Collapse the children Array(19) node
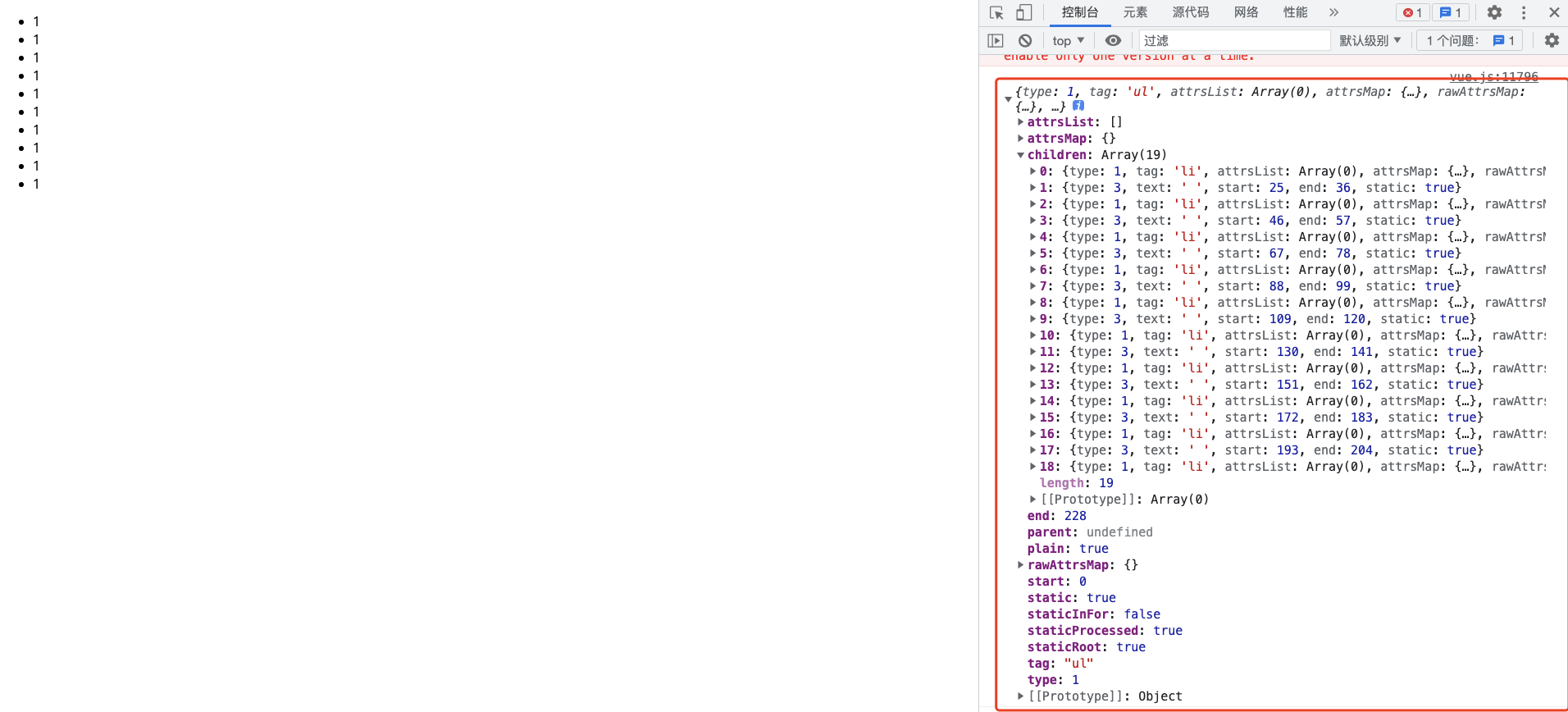This screenshot has width=1568, height=712. tap(1020, 155)
